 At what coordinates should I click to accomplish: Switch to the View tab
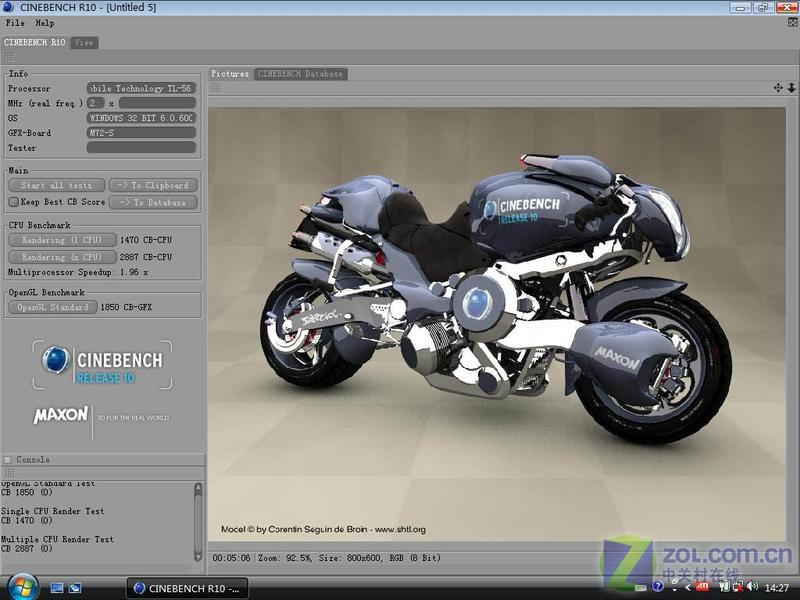coord(84,42)
